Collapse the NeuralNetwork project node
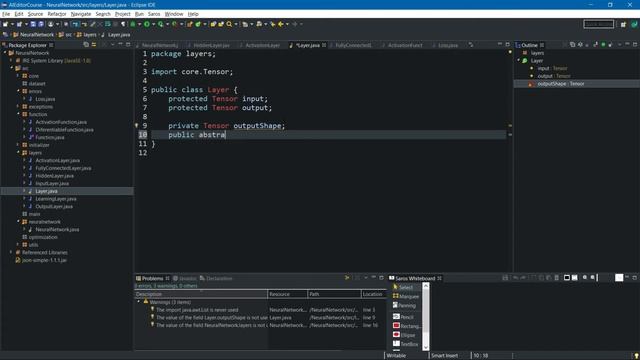Screen dimensions: 640x360 (x=4, y=53)
